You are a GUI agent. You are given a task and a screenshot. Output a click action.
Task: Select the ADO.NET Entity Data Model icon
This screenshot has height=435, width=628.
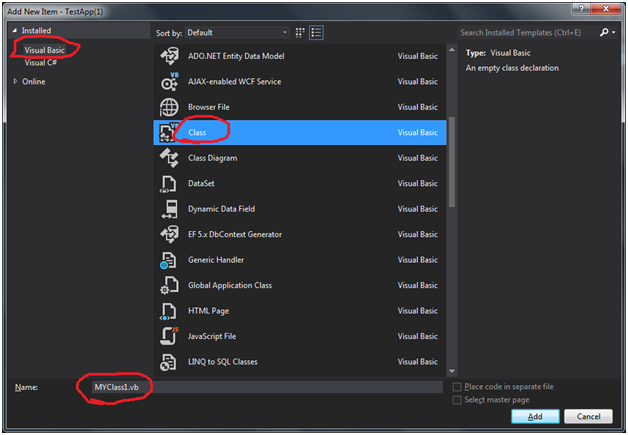(169, 56)
